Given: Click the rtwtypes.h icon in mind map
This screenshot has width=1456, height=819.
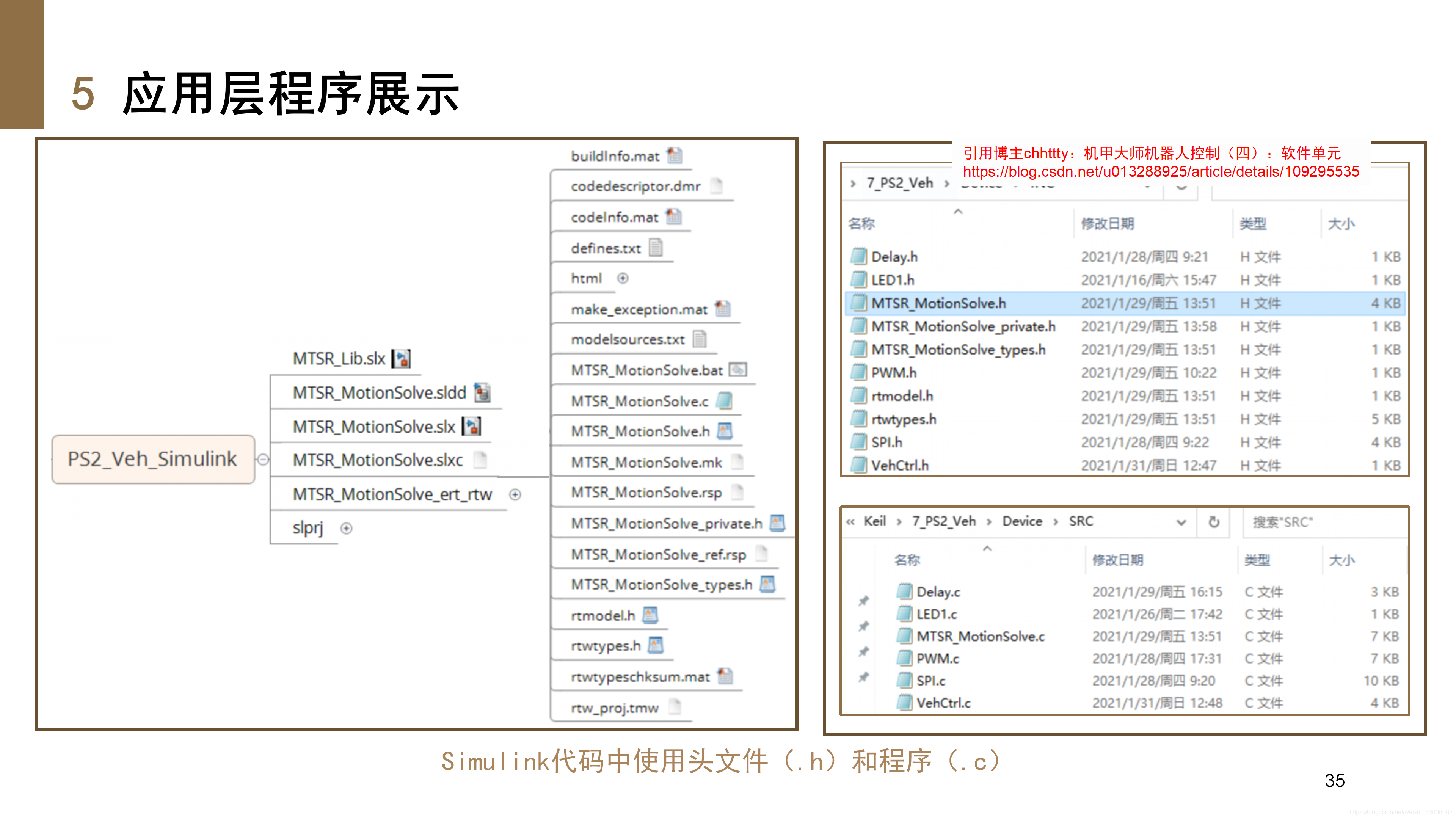Looking at the screenshot, I should (655, 645).
